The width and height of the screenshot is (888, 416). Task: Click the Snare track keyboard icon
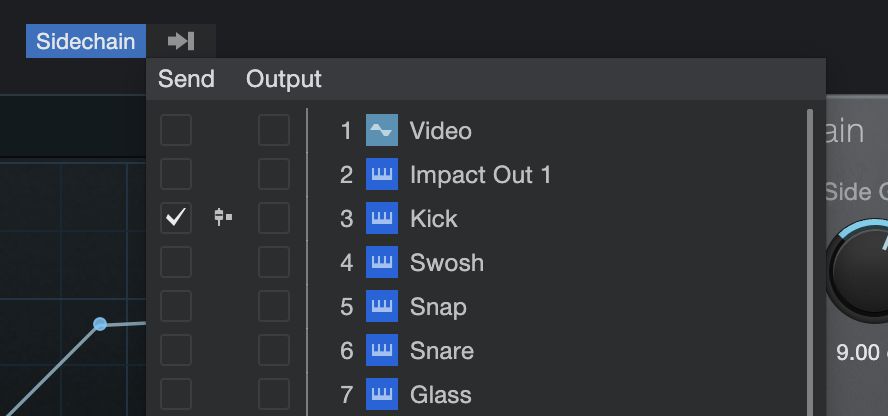pos(382,350)
